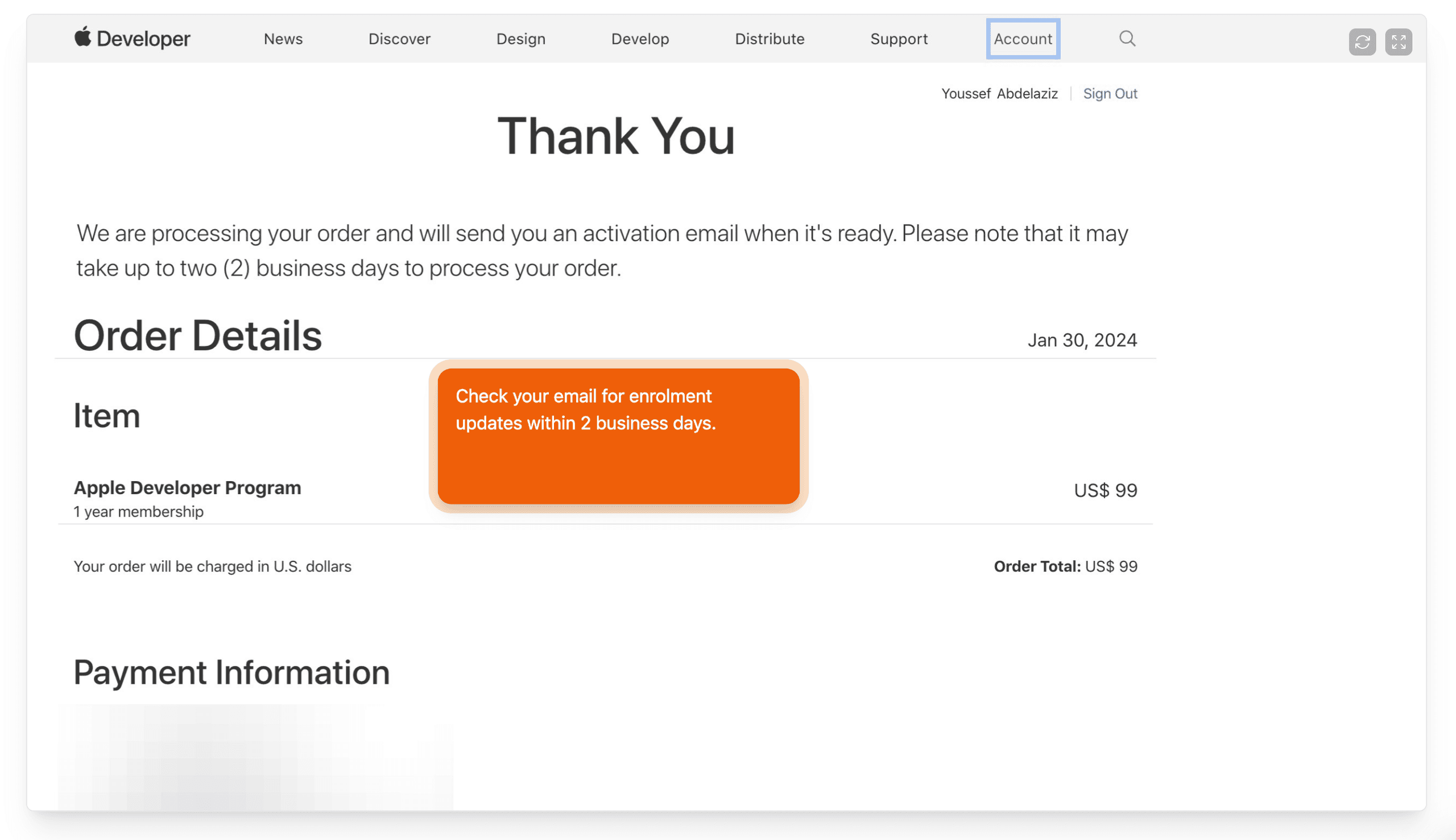Click the fullscreen expand icon

1399,42
